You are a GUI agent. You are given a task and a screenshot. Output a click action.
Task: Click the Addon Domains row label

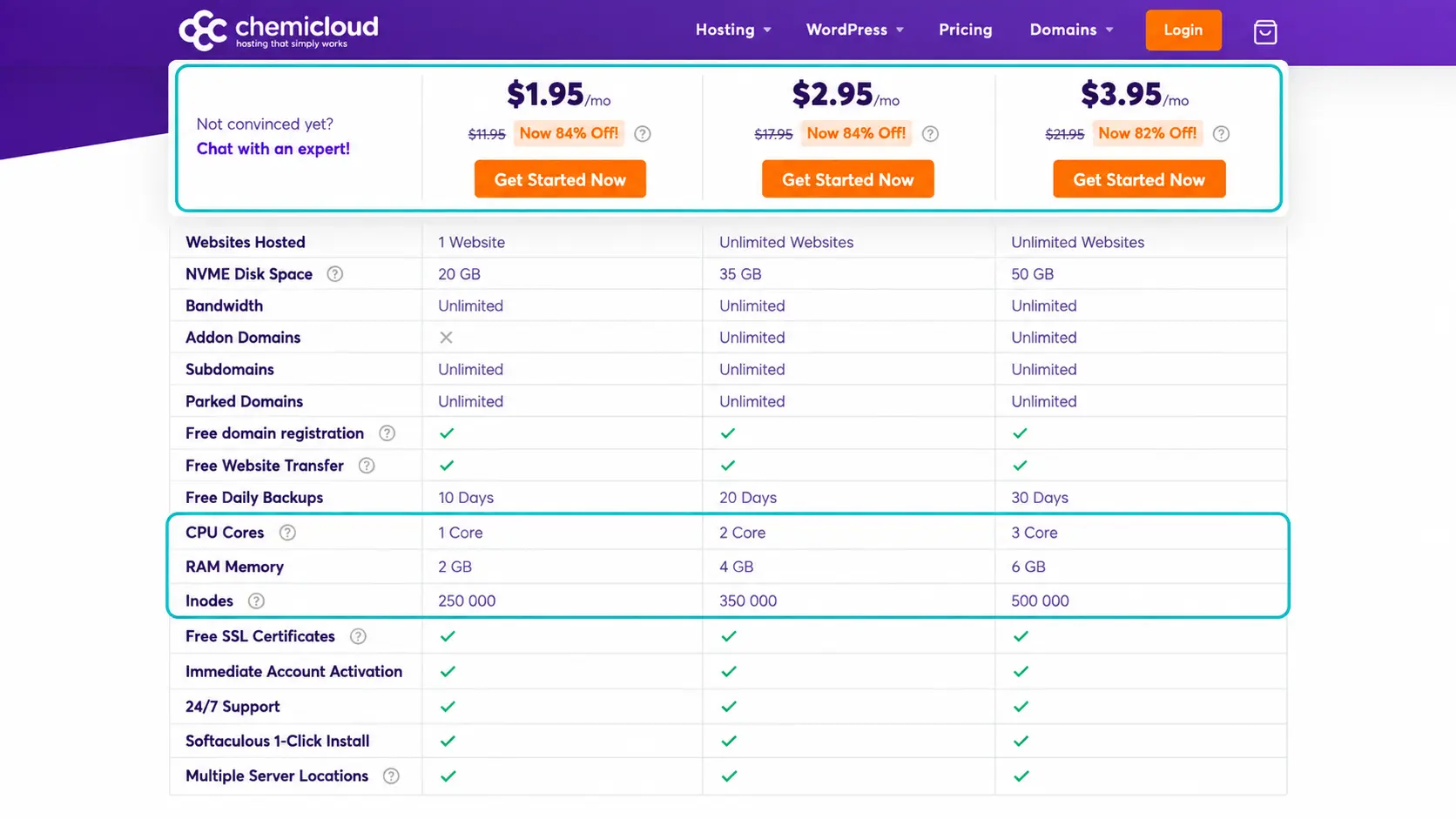(243, 338)
